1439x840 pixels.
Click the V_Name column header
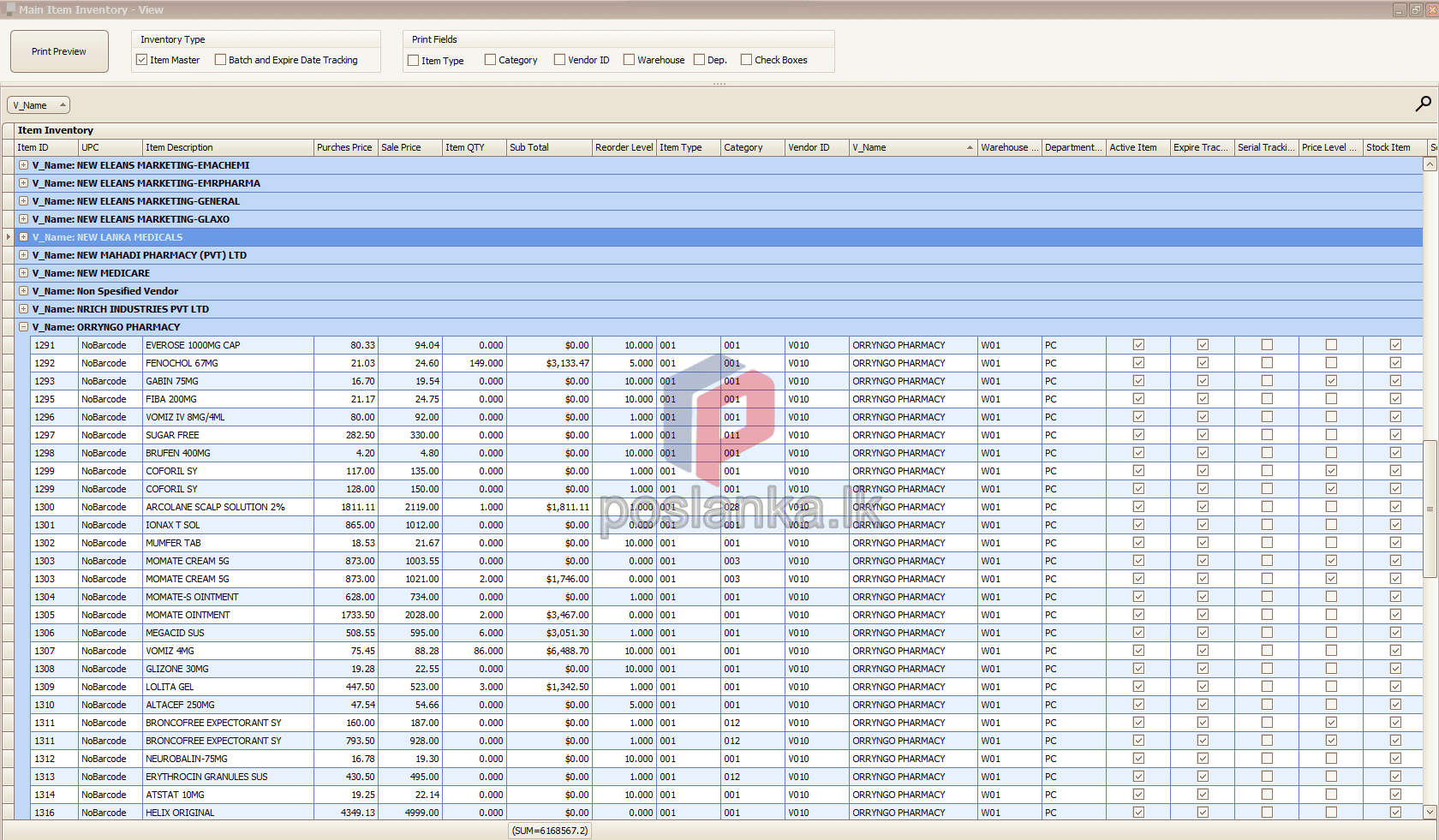pos(913,147)
